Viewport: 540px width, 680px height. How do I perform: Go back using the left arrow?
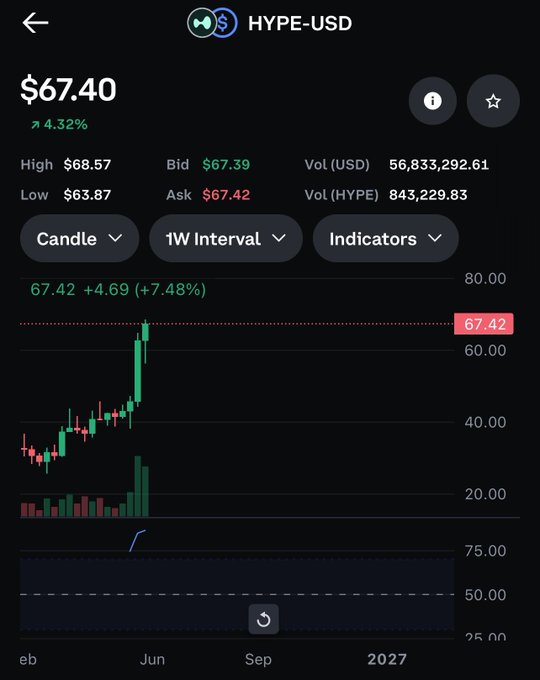[35, 23]
